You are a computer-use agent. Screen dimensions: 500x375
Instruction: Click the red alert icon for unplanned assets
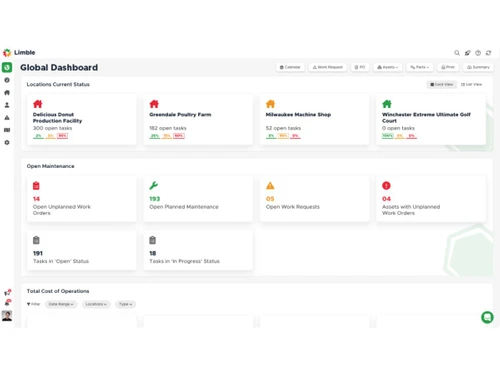click(386, 186)
